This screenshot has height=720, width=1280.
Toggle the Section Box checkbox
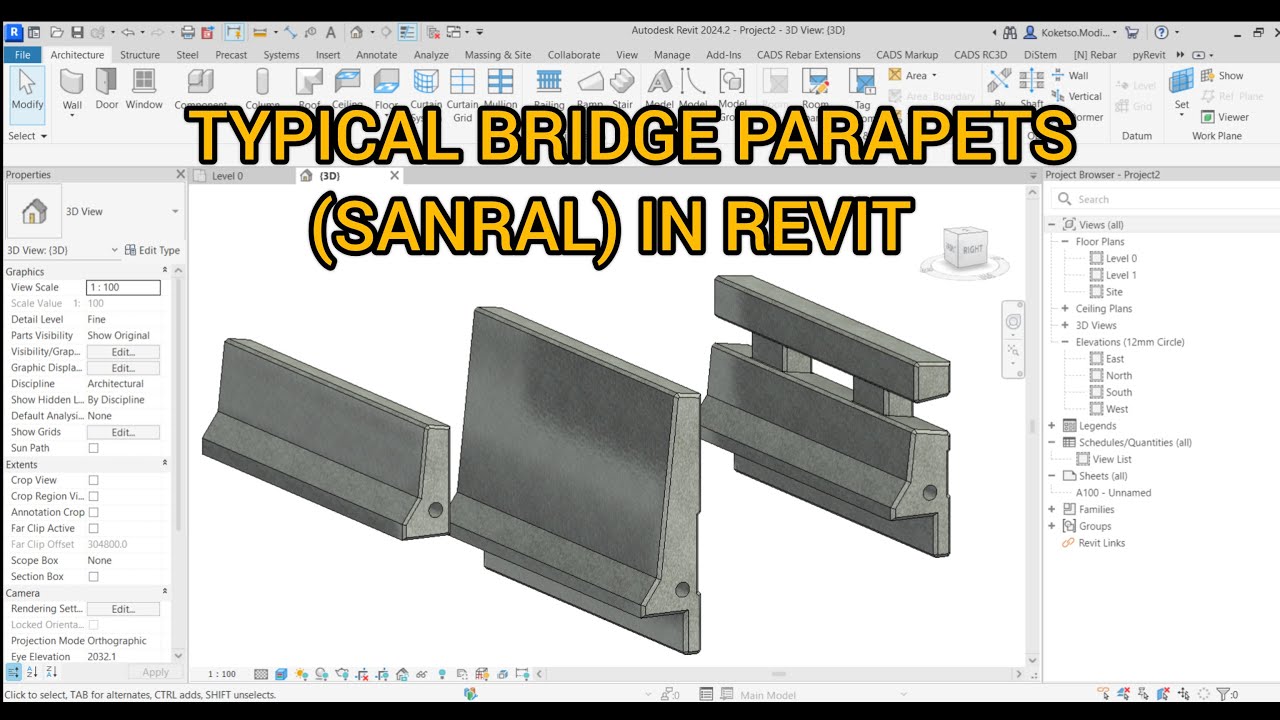tap(93, 576)
